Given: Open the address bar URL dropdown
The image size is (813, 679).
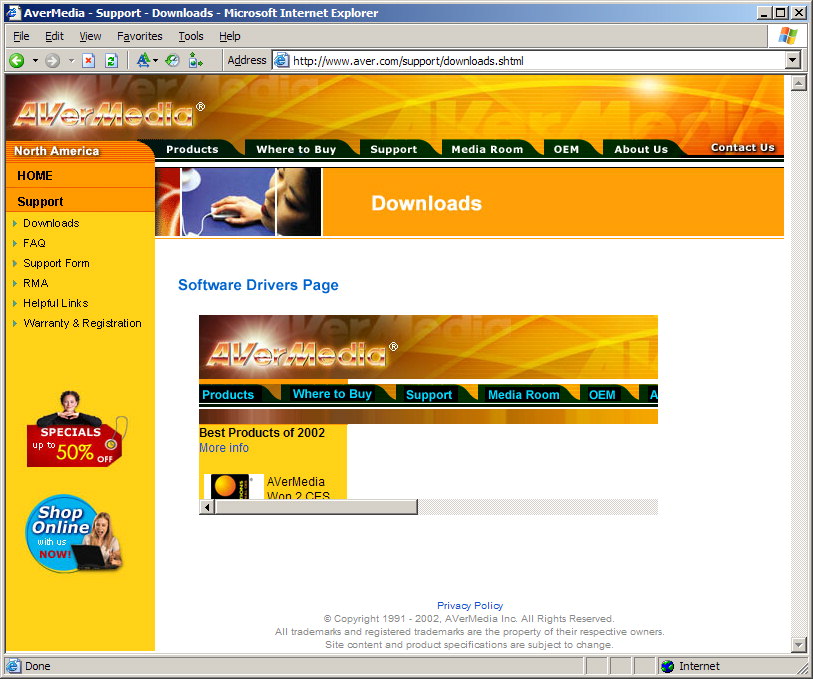Looking at the screenshot, I should (x=793, y=60).
